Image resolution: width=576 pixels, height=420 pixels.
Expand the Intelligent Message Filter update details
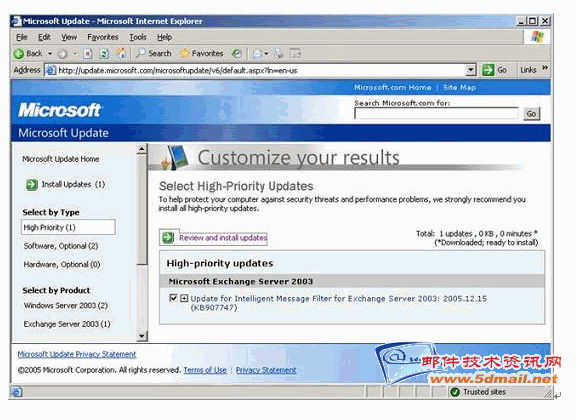[x=184, y=298]
